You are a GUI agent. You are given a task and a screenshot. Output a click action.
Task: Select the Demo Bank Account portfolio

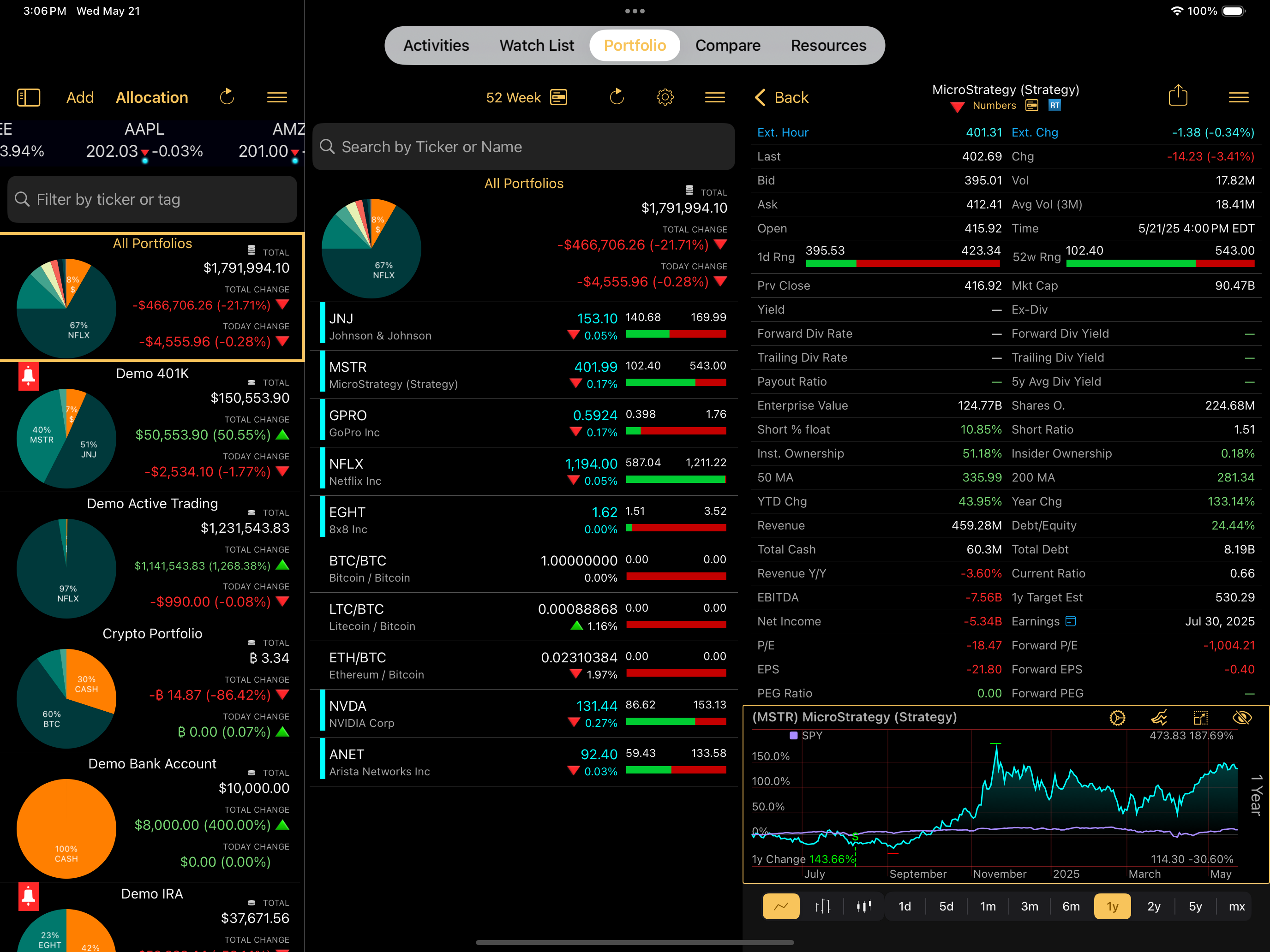152,817
